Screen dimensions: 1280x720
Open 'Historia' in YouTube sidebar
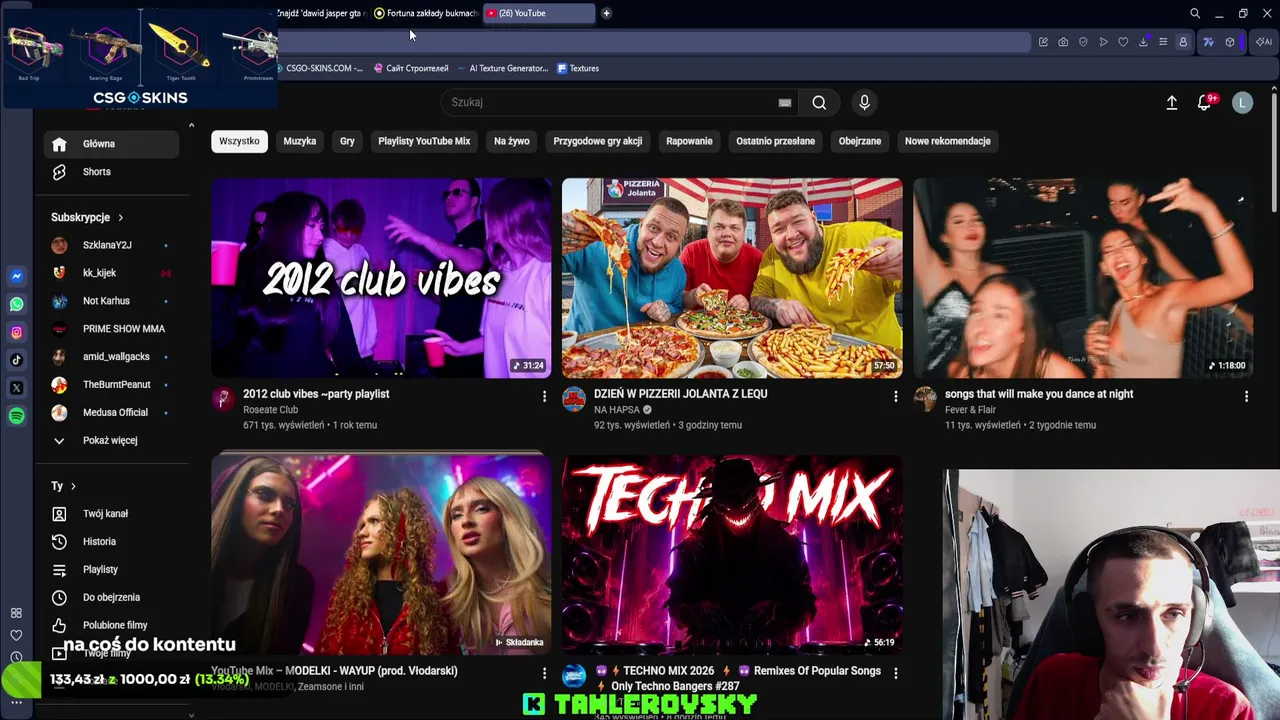pyautogui.click(x=111, y=541)
